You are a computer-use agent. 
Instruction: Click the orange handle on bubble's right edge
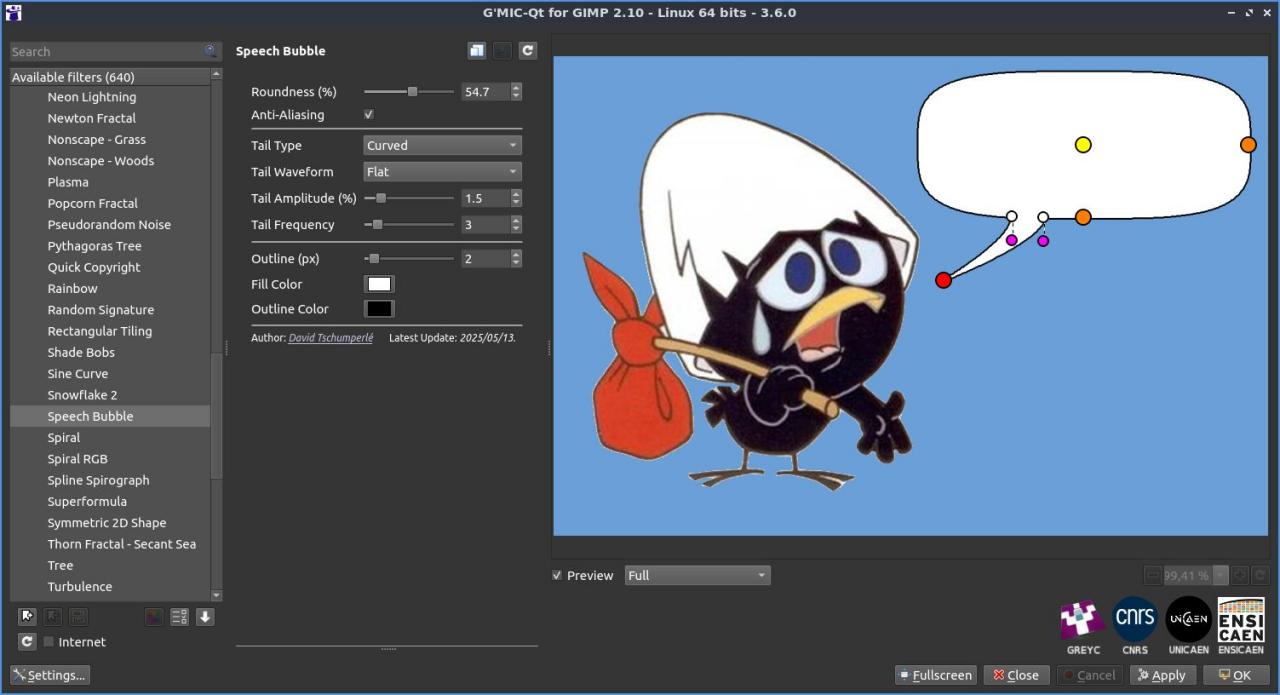1248,145
